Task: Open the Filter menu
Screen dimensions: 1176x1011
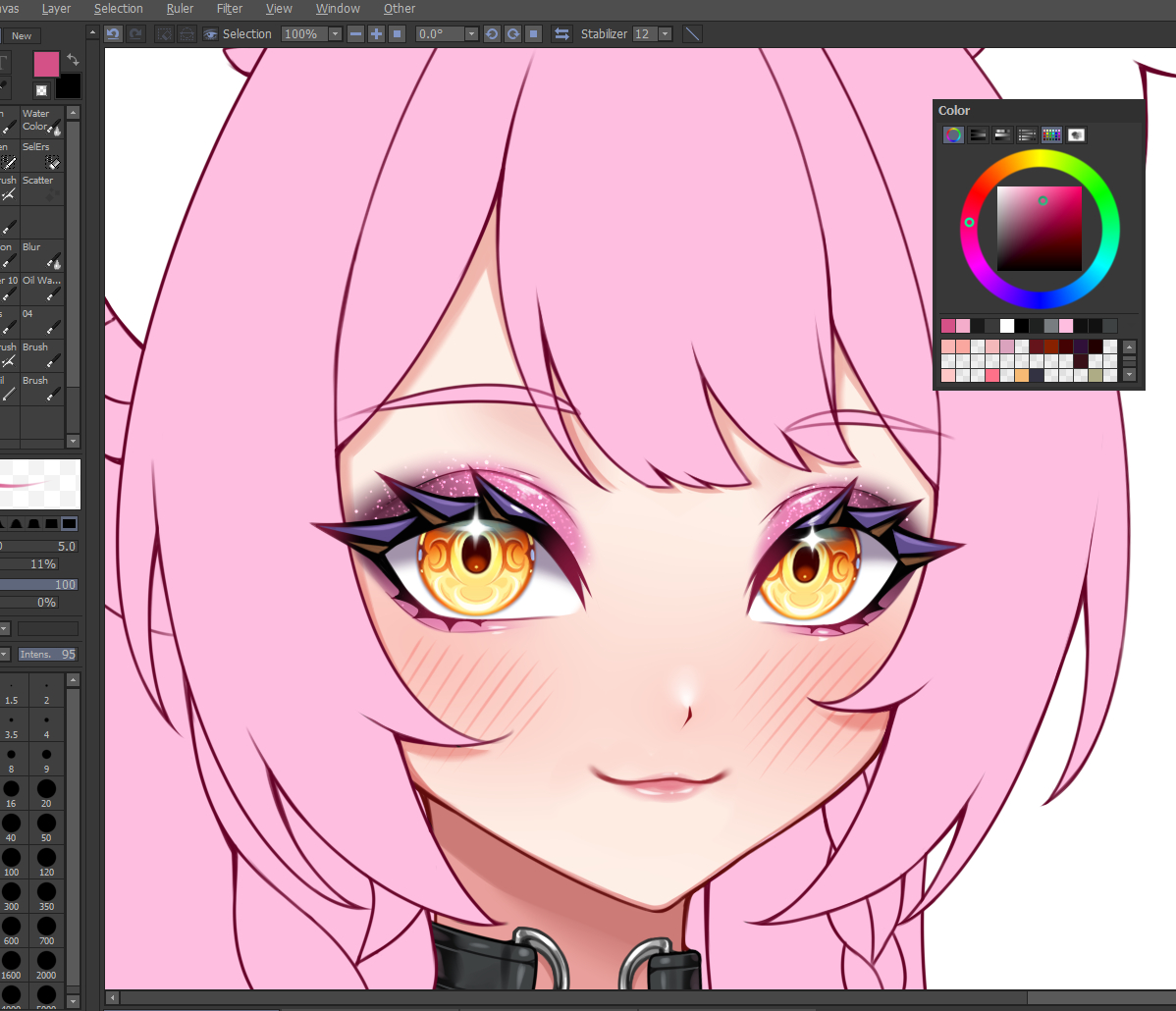Action: click(x=230, y=9)
